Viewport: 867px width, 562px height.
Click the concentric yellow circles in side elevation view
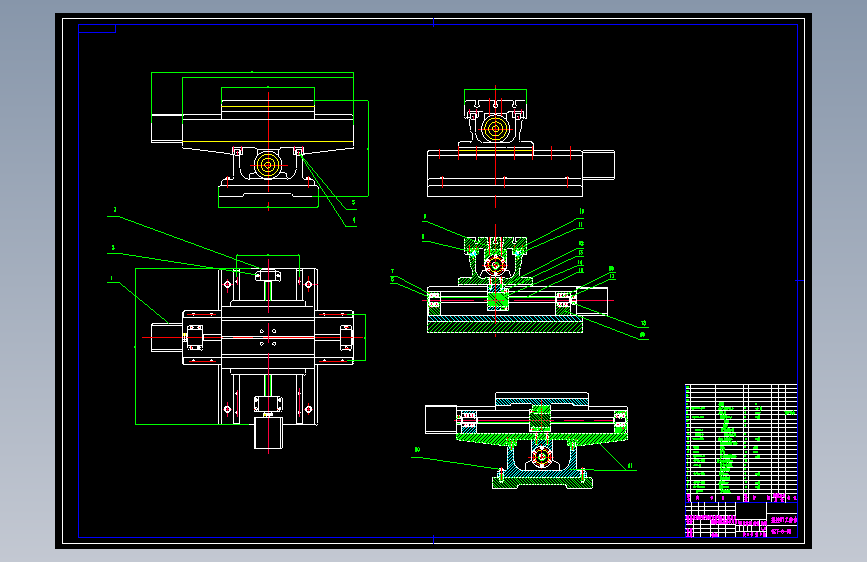(x=495, y=129)
